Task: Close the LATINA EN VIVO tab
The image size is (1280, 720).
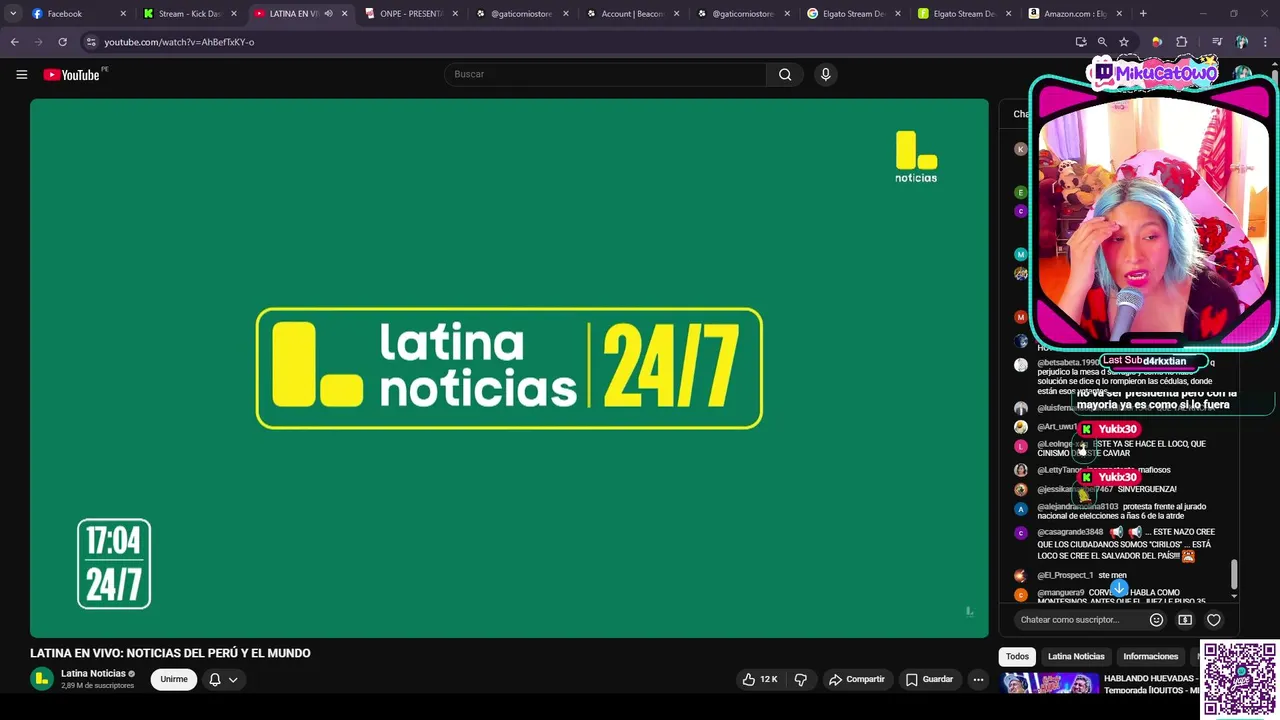Action: (x=345, y=14)
